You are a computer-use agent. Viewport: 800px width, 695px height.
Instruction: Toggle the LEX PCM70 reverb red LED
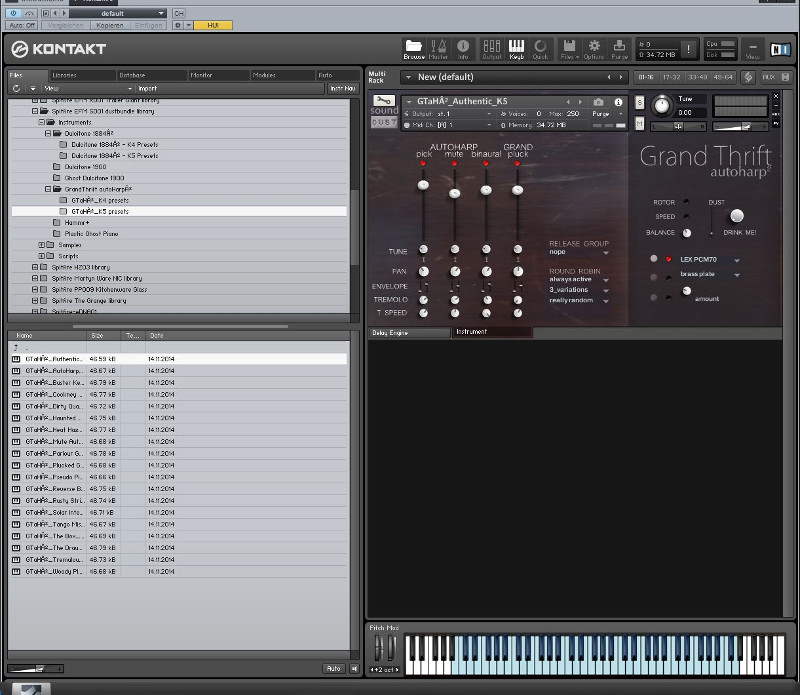point(668,259)
